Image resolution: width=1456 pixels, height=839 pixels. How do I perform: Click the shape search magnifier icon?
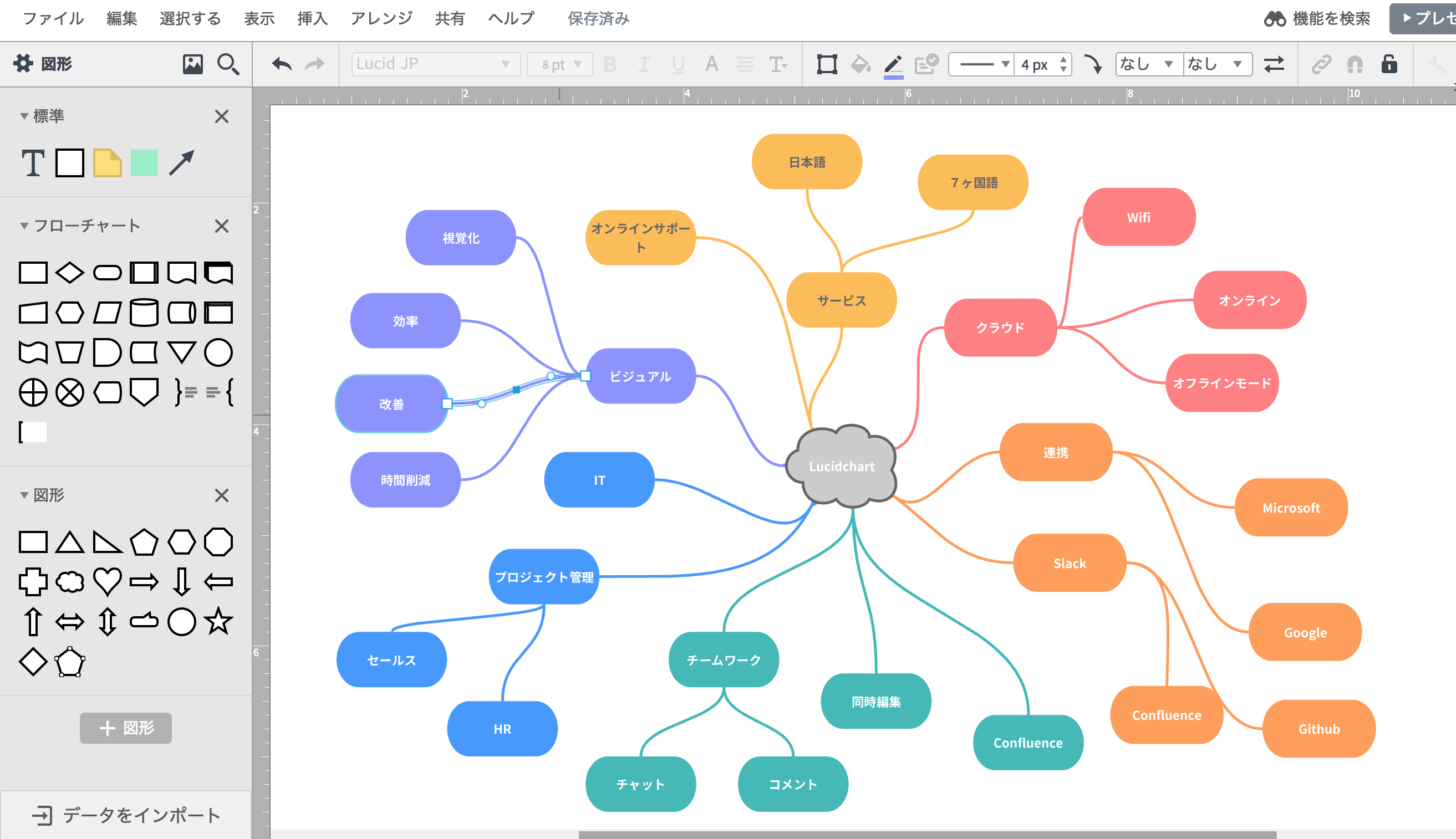point(228,64)
